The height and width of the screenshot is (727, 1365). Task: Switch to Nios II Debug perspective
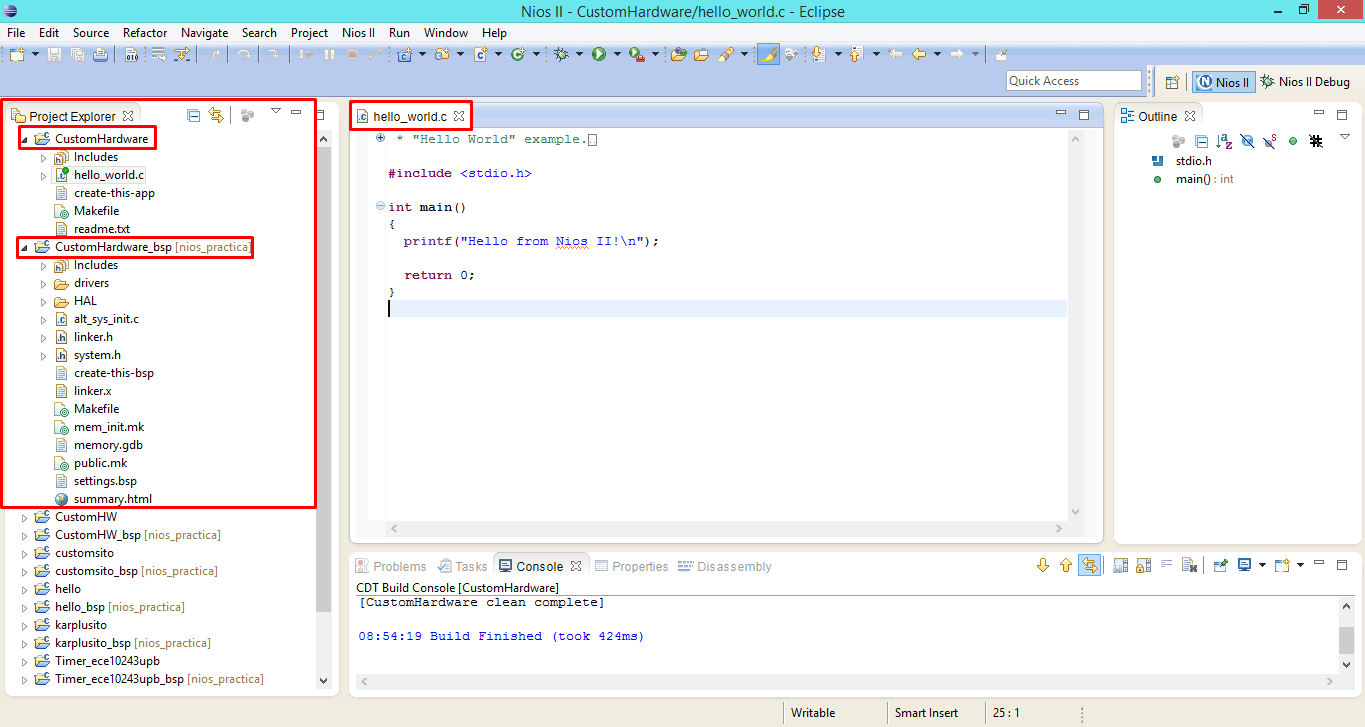pyautogui.click(x=1305, y=82)
